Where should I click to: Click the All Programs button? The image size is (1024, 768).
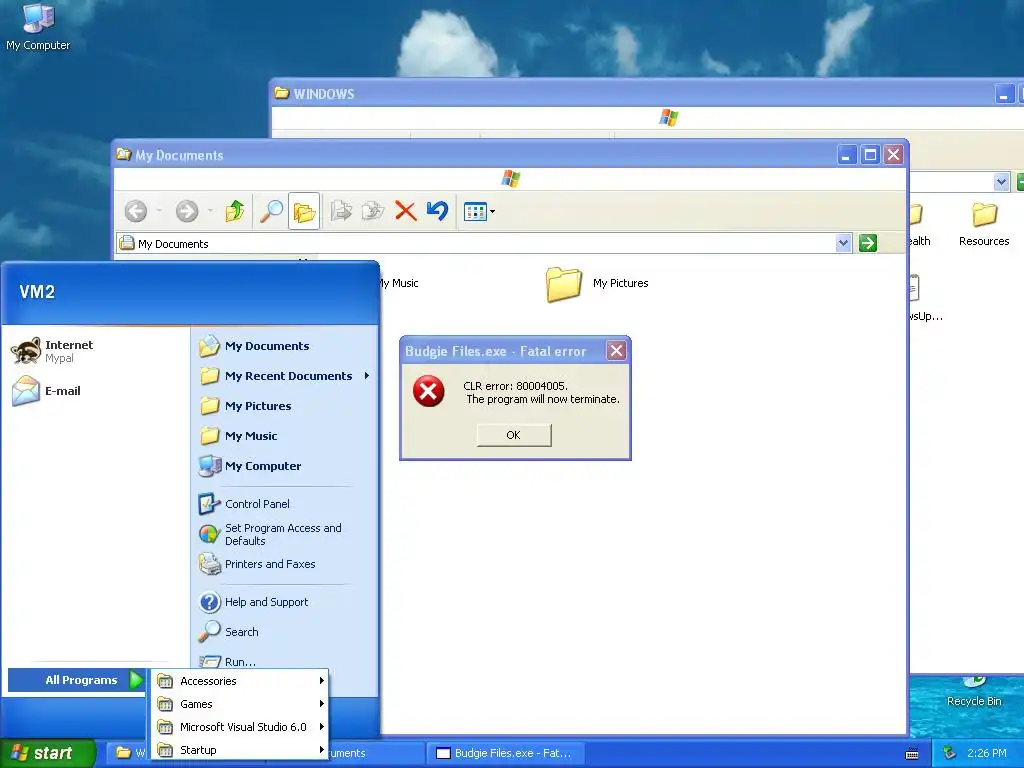click(x=76, y=680)
